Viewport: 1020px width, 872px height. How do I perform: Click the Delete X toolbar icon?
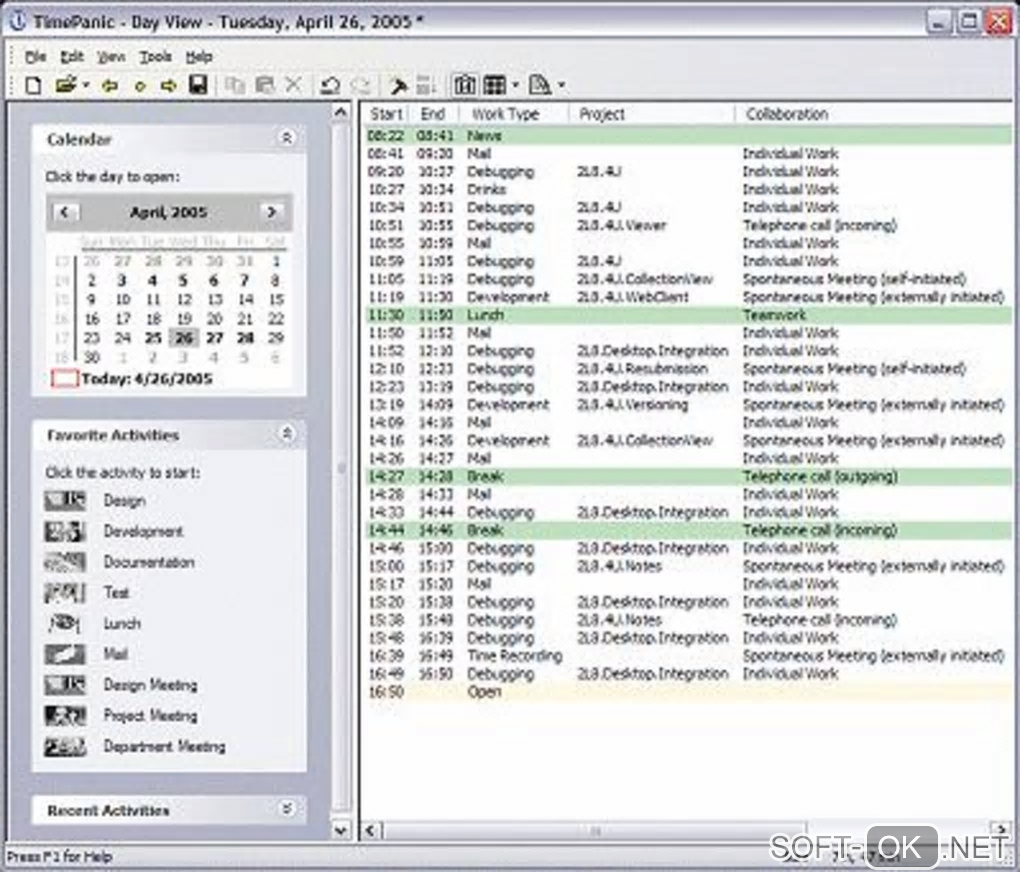pyautogui.click(x=294, y=85)
